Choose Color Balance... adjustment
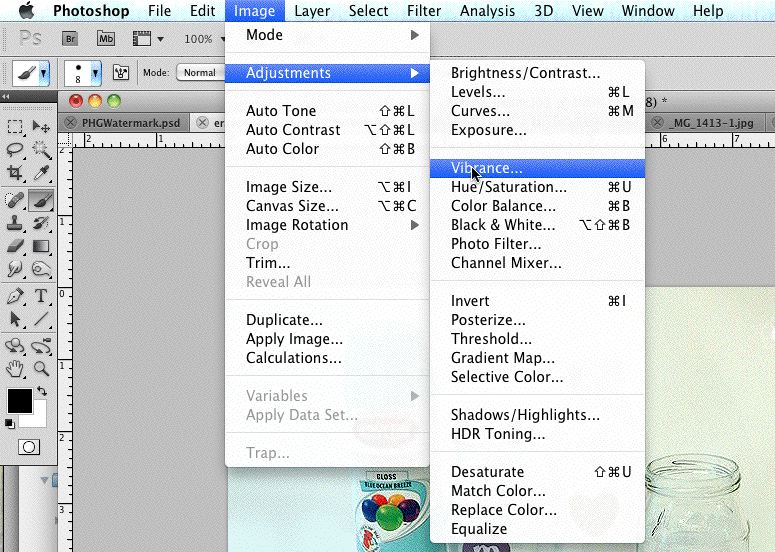Image resolution: width=775 pixels, height=552 pixels. click(537, 206)
